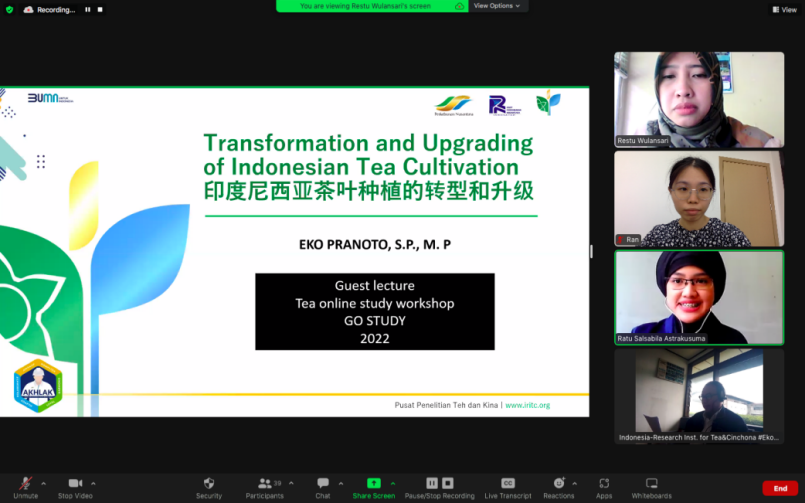Viewport: 805px width, 503px height.
Task: Open Whiteboards from the toolbar
Action: [x=651, y=484]
